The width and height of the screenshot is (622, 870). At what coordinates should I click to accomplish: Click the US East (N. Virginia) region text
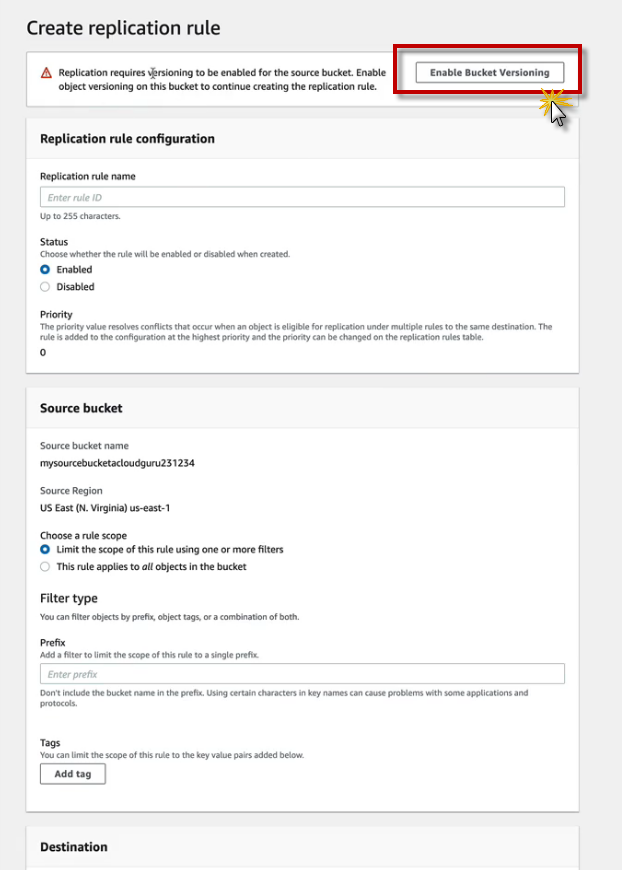(105, 508)
